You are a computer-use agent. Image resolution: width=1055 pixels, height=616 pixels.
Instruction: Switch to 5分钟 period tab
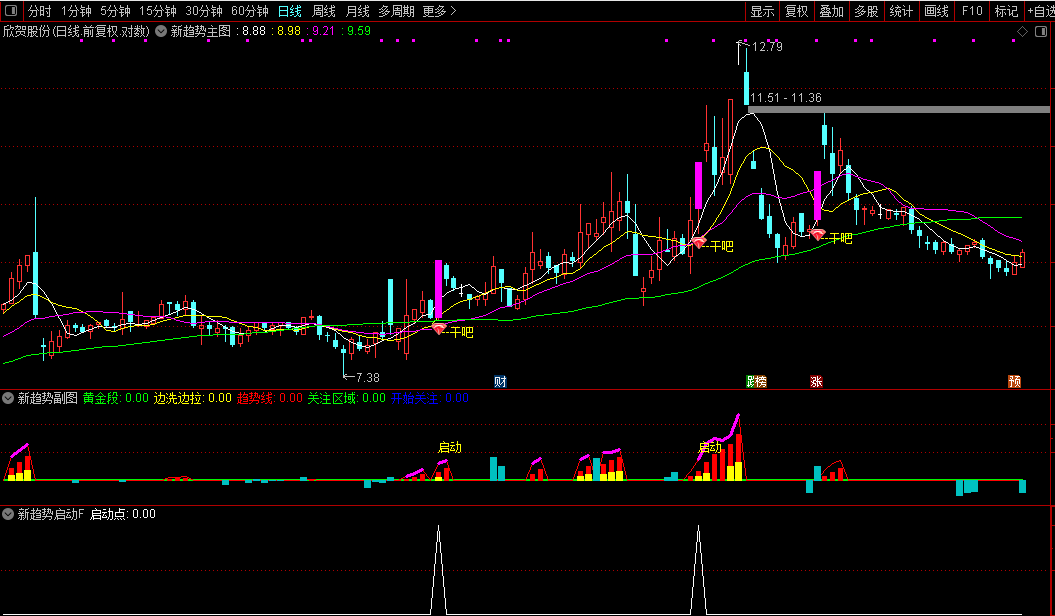[115, 11]
